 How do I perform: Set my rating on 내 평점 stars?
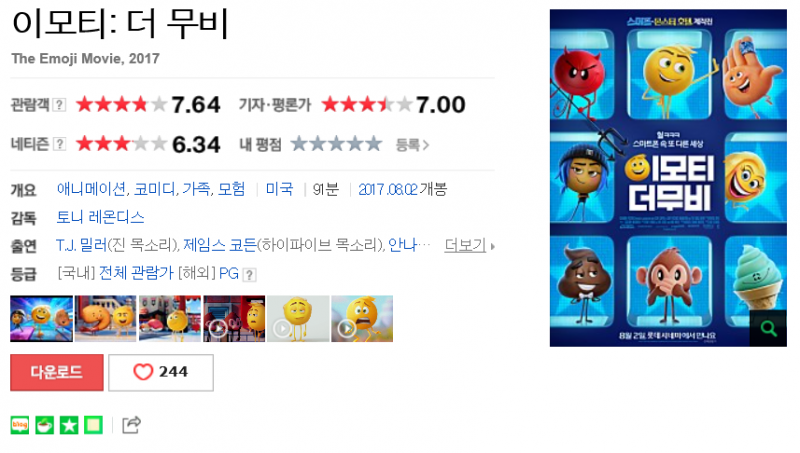pos(336,144)
